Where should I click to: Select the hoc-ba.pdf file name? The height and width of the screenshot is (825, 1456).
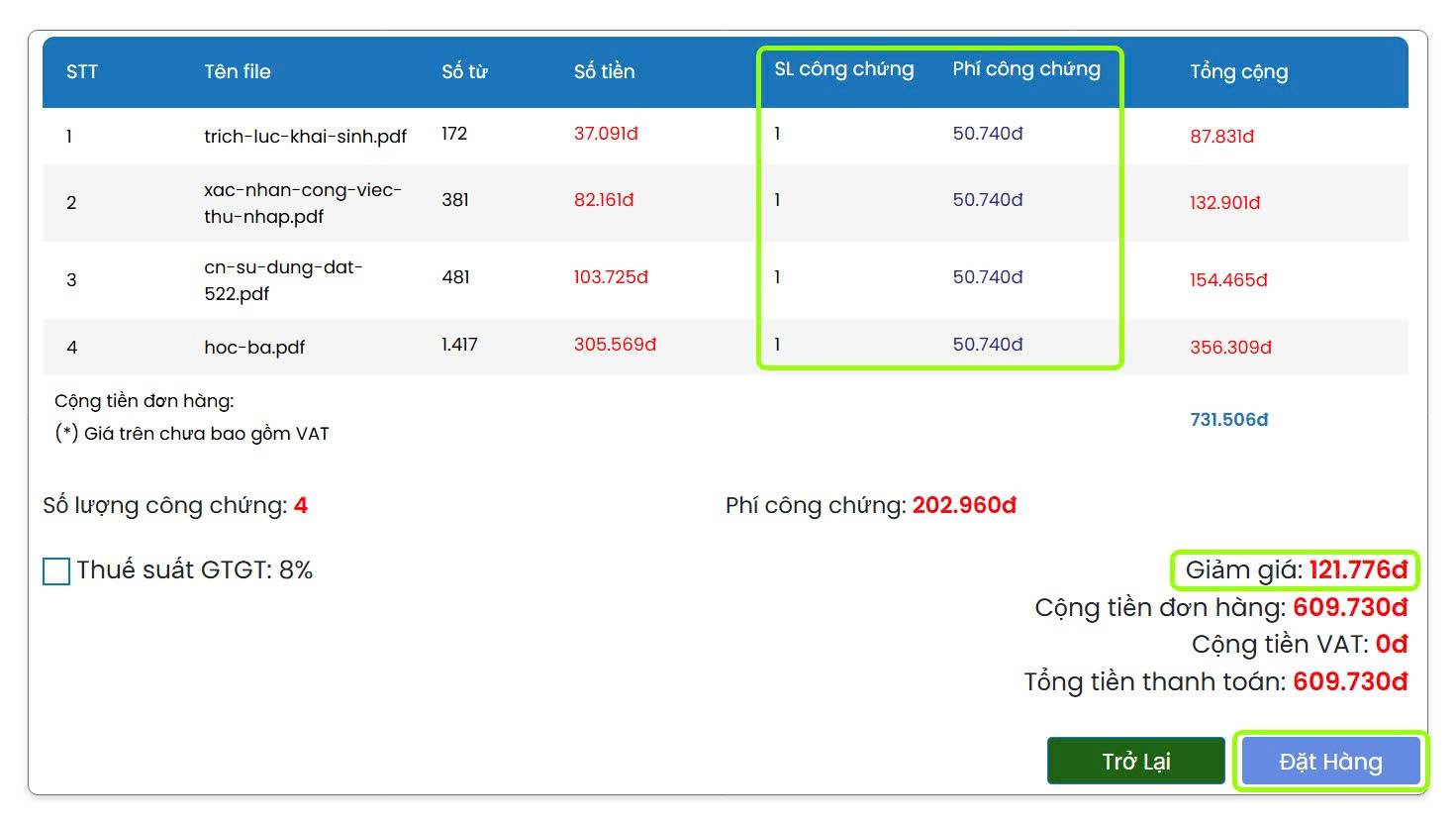[254, 348]
